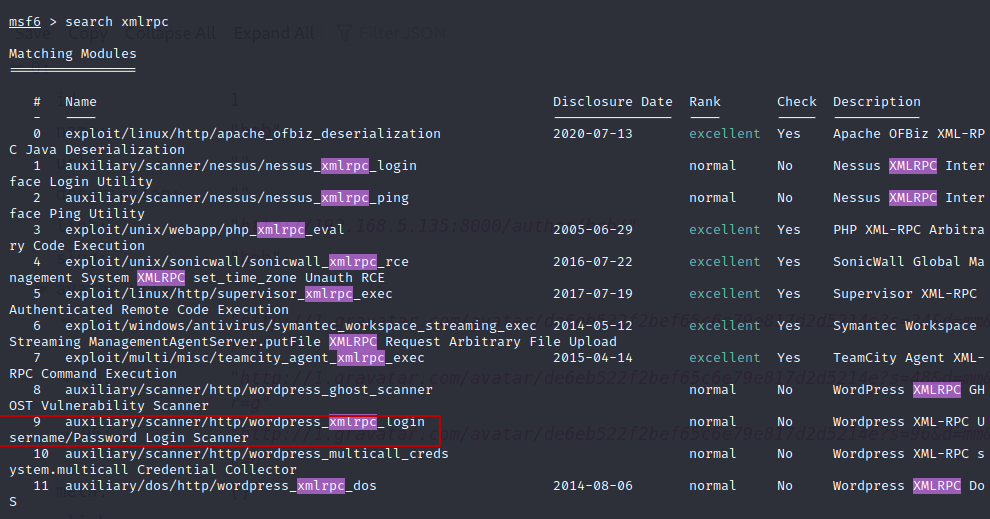Click module symantec_workspace_streaming_exec path
This screenshot has width=990, height=519.
(301, 326)
